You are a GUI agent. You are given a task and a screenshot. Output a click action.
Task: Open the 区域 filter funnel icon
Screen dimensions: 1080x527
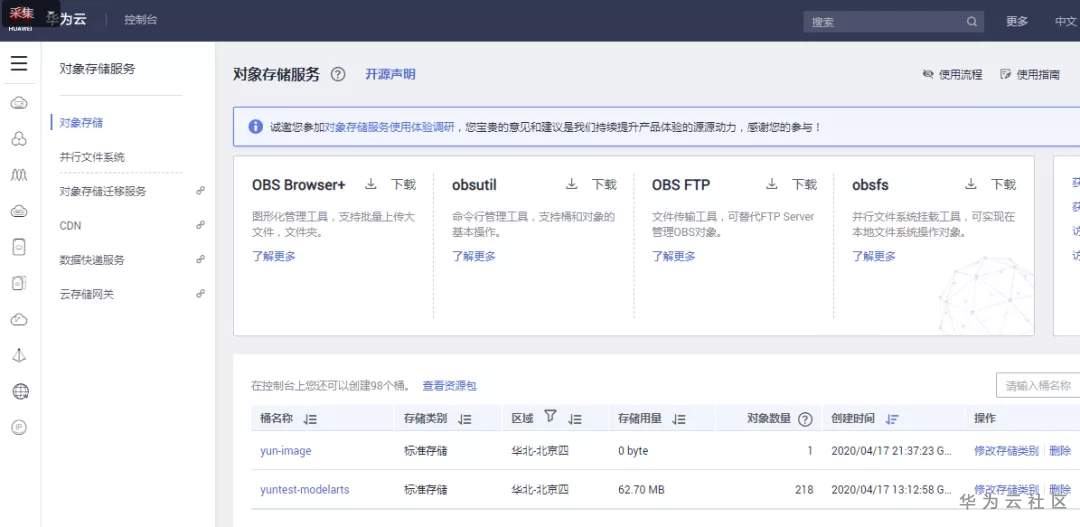(x=550, y=415)
